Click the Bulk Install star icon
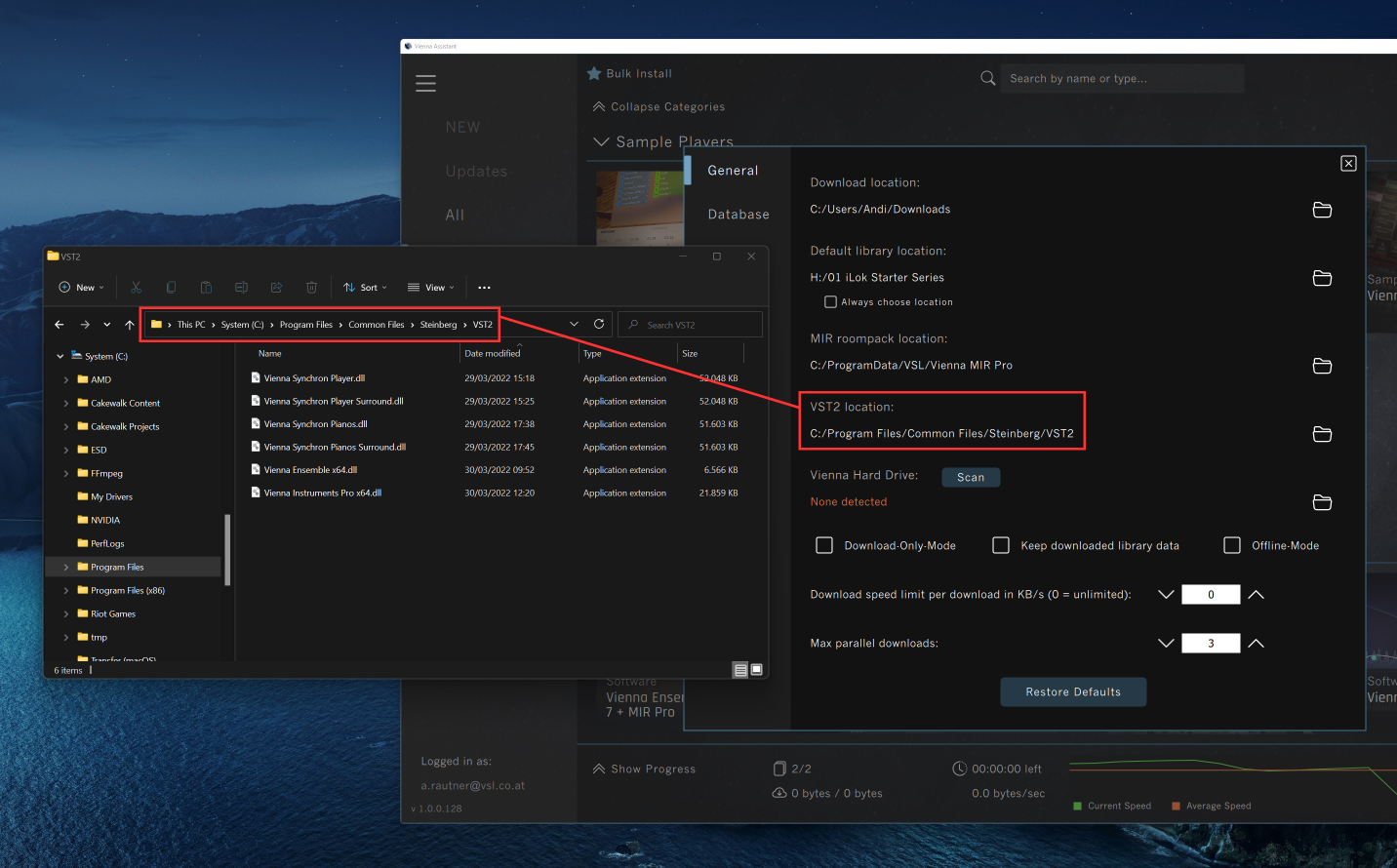 [x=594, y=73]
